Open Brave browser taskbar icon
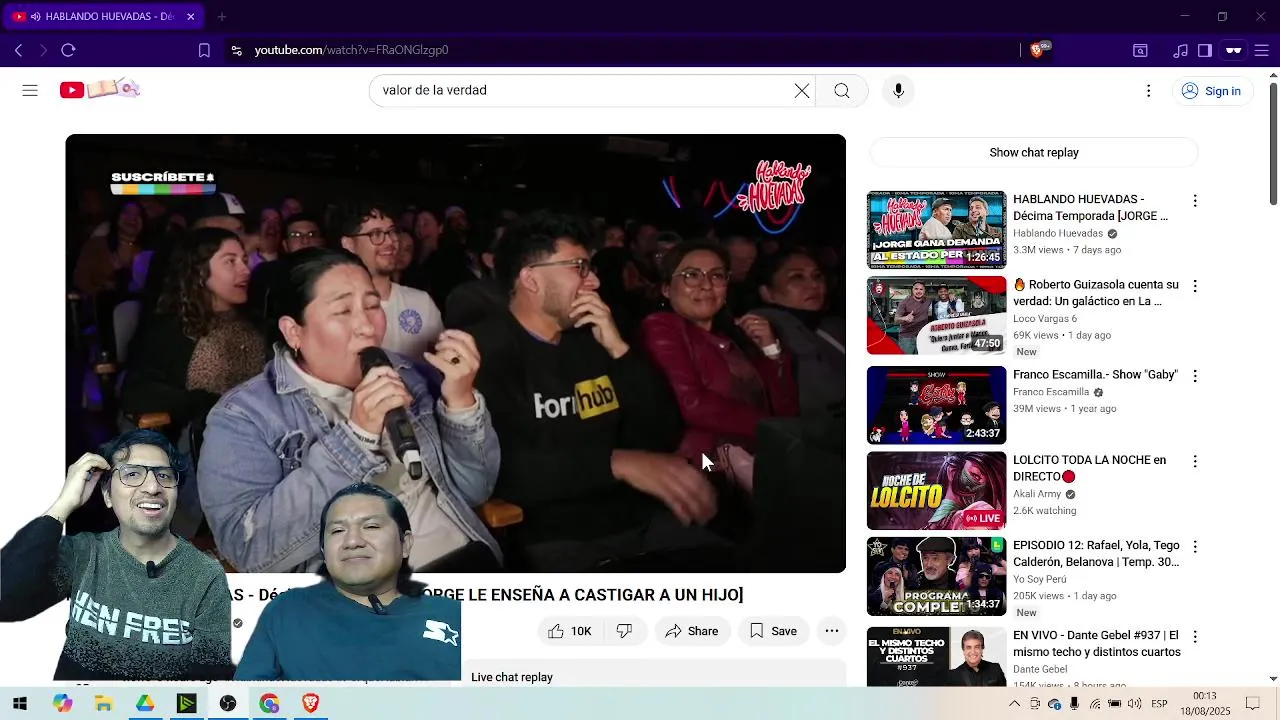Screen dimensions: 1280x720 (311, 704)
